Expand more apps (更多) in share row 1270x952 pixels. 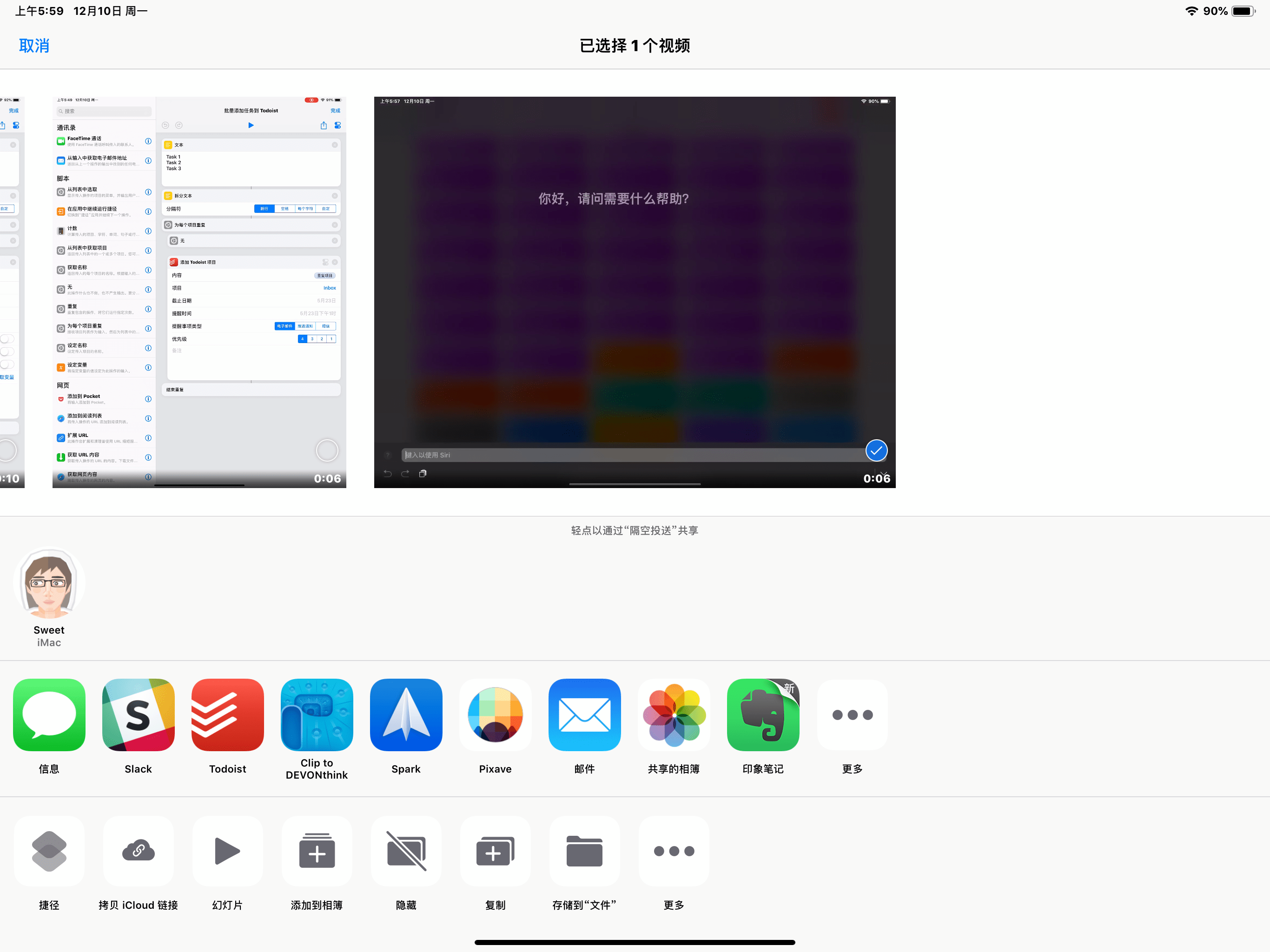[852, 715]
